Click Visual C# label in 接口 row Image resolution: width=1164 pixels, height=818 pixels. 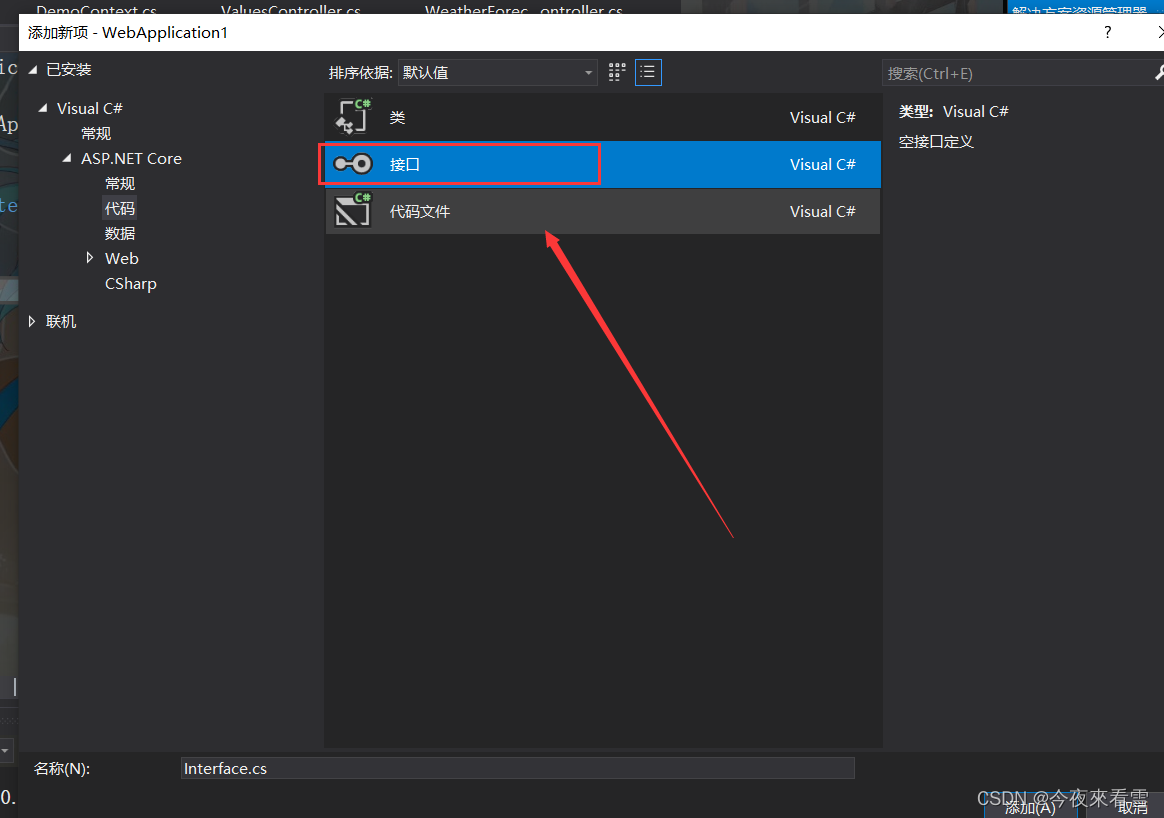[823, 164]
